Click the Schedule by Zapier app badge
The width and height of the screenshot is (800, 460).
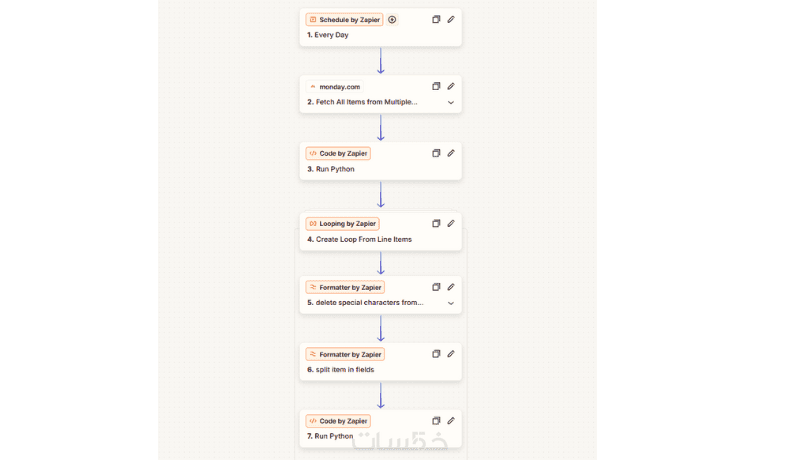click(344, 19)
